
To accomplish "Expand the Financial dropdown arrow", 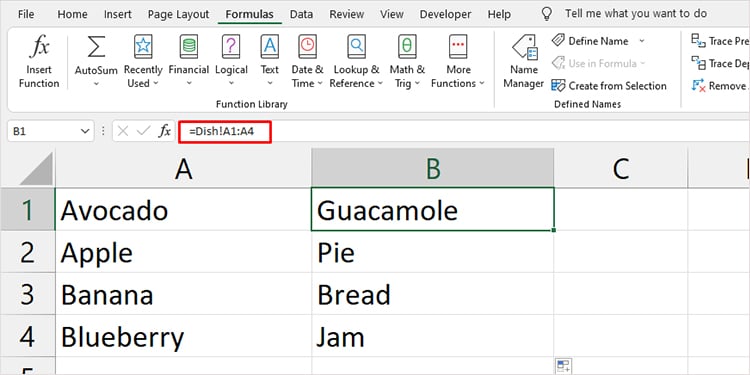I will click(188, 83).
